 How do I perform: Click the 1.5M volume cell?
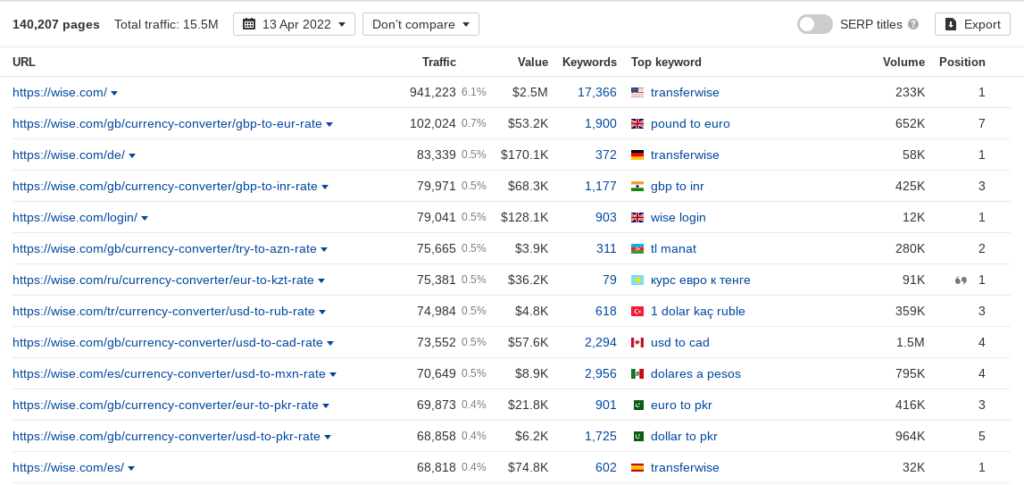(x=910, y=343)
